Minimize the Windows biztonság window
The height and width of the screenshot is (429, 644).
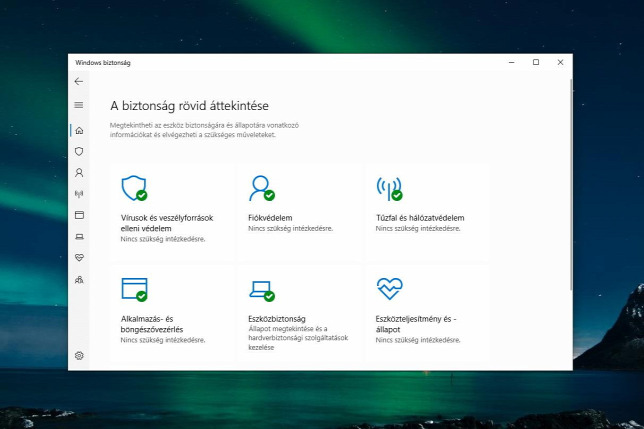pos(511,62)
